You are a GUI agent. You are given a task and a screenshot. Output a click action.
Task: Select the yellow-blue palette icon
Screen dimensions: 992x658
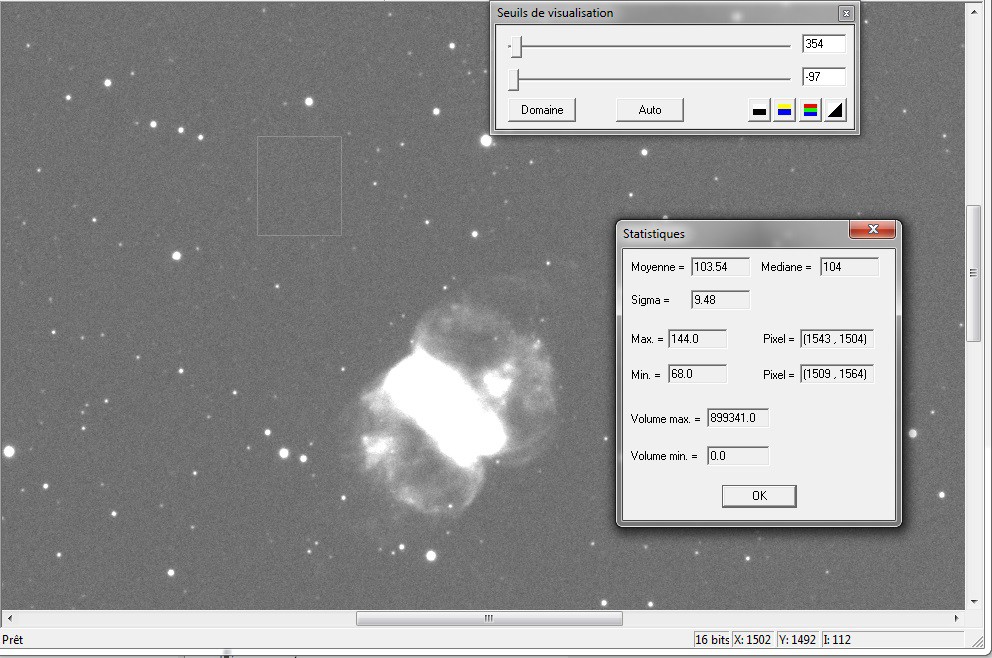click(x=784, y=110)
